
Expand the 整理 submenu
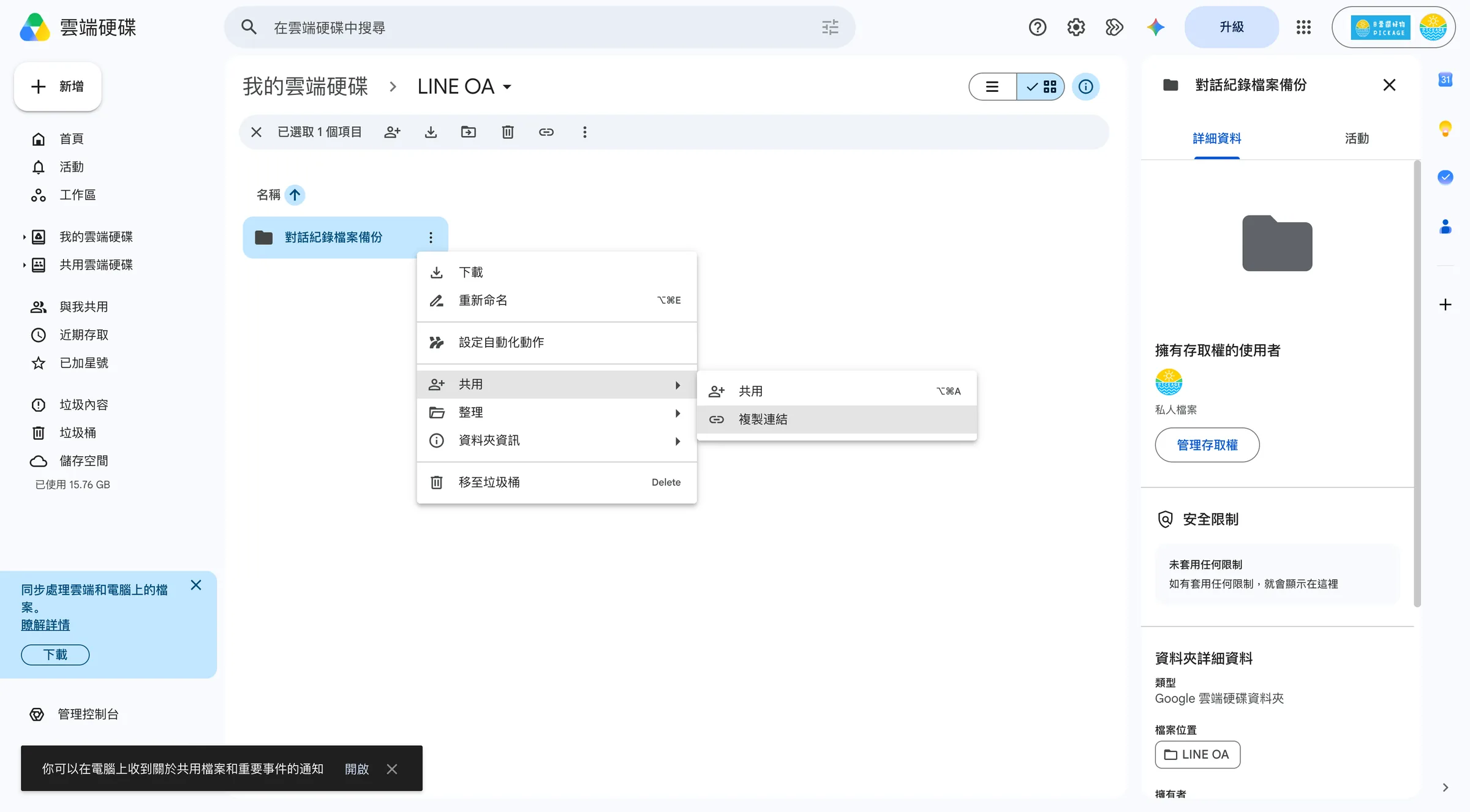557,413
